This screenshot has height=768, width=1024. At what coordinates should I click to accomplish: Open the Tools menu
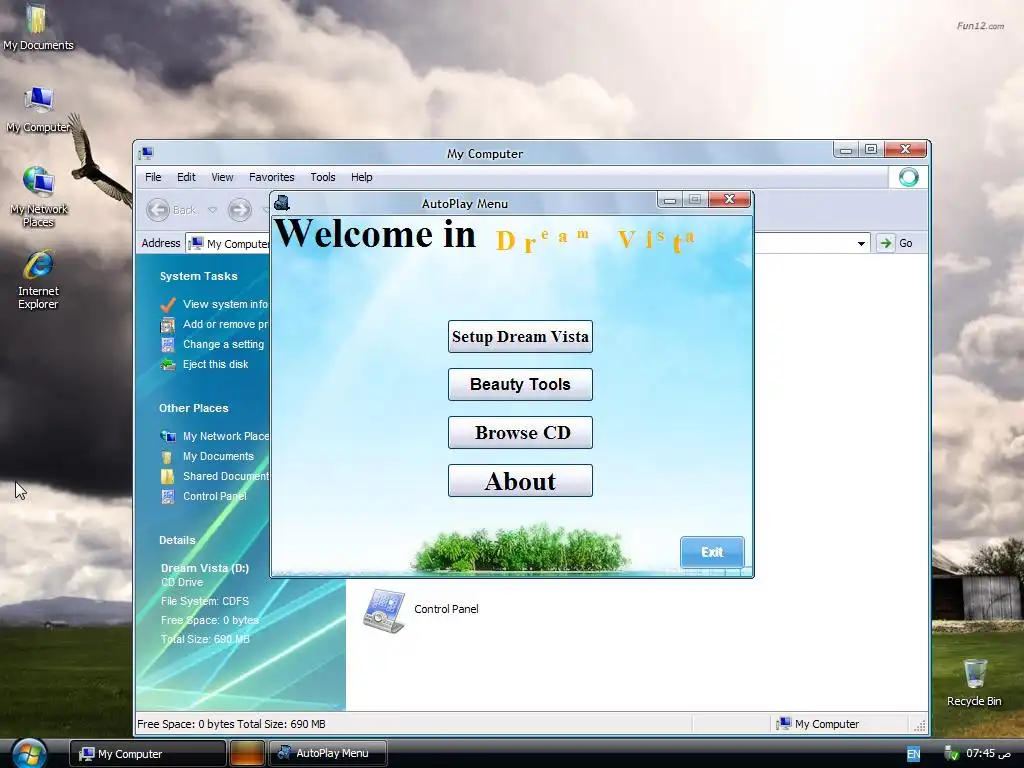(323, 177)
